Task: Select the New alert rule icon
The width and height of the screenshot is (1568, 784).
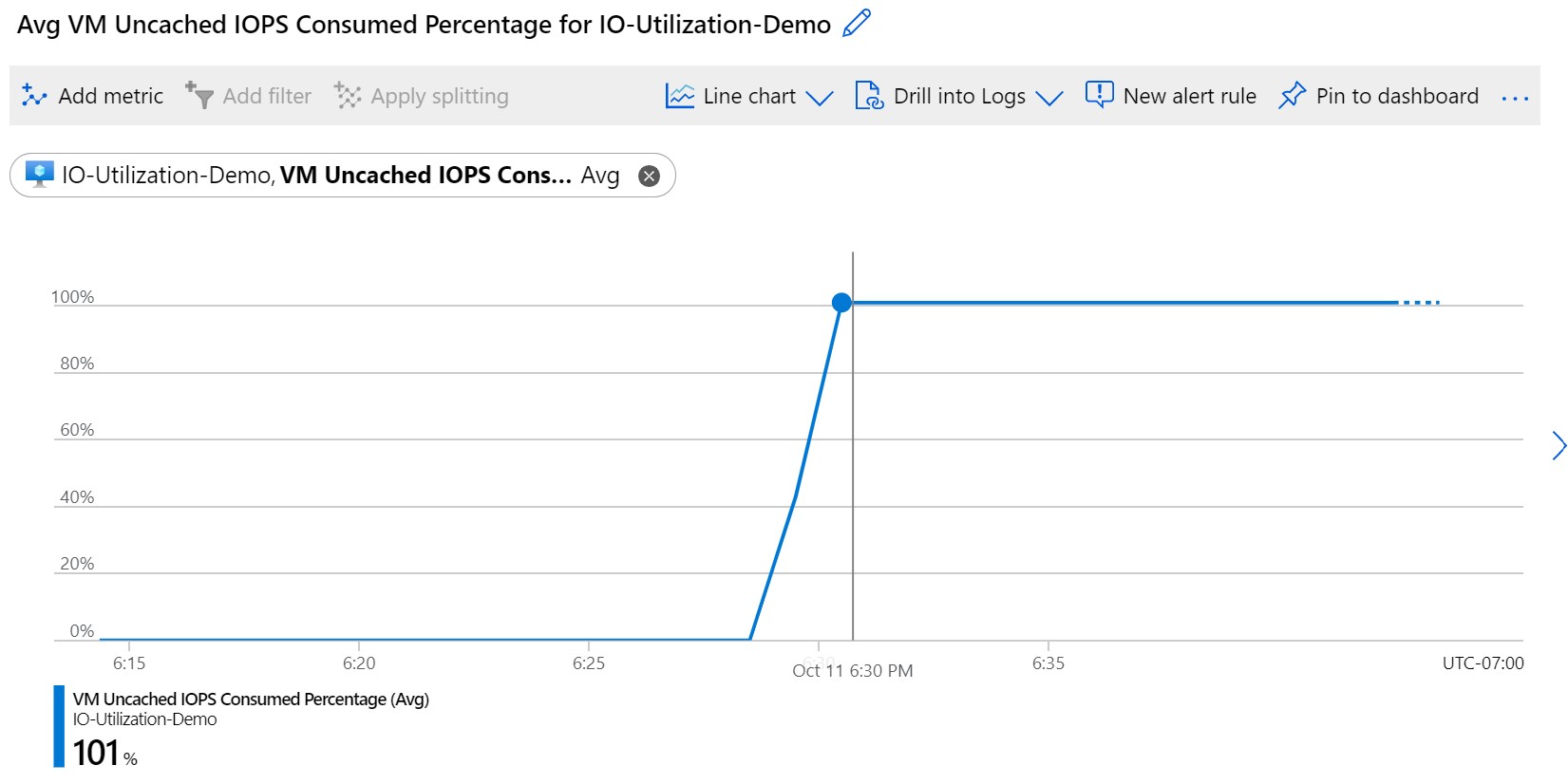Action: coord(1099,95)
